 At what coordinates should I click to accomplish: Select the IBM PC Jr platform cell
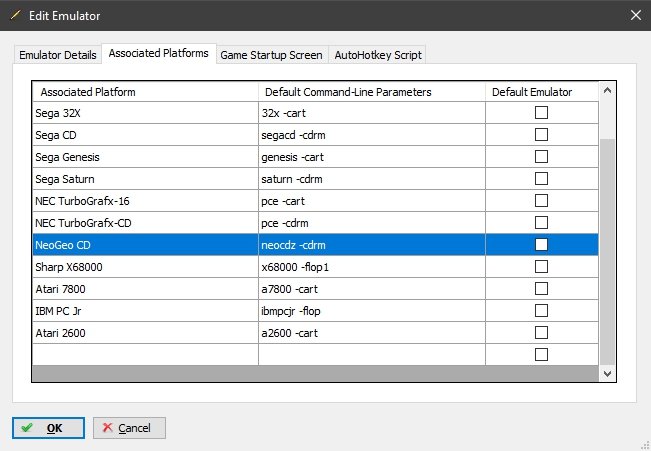145,311
